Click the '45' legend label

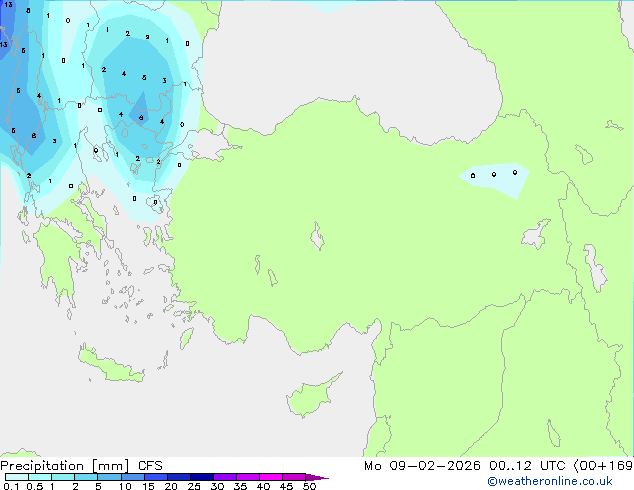(x=286, y=486)
